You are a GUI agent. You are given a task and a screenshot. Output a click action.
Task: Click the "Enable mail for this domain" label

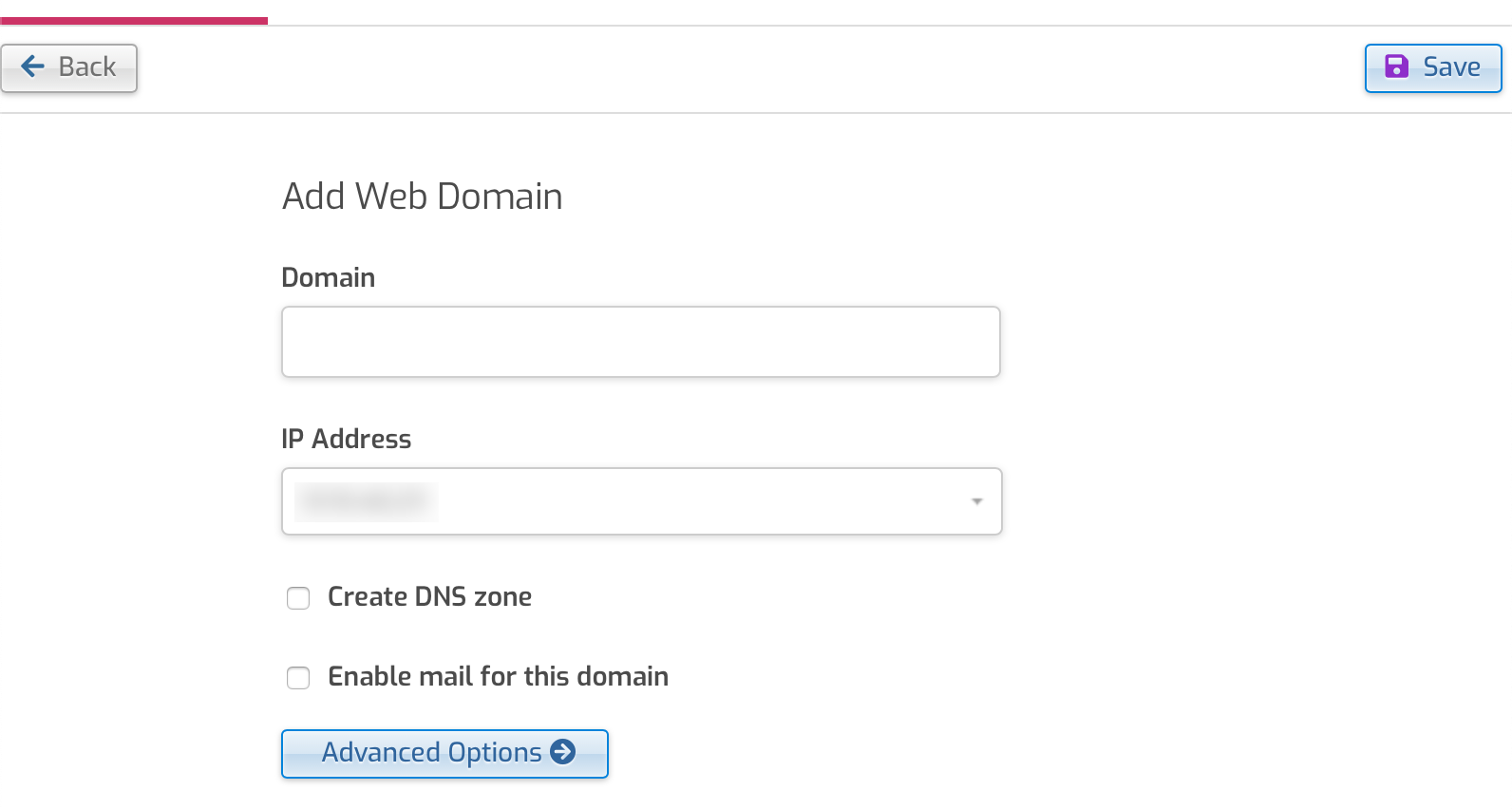click(498, 677)
